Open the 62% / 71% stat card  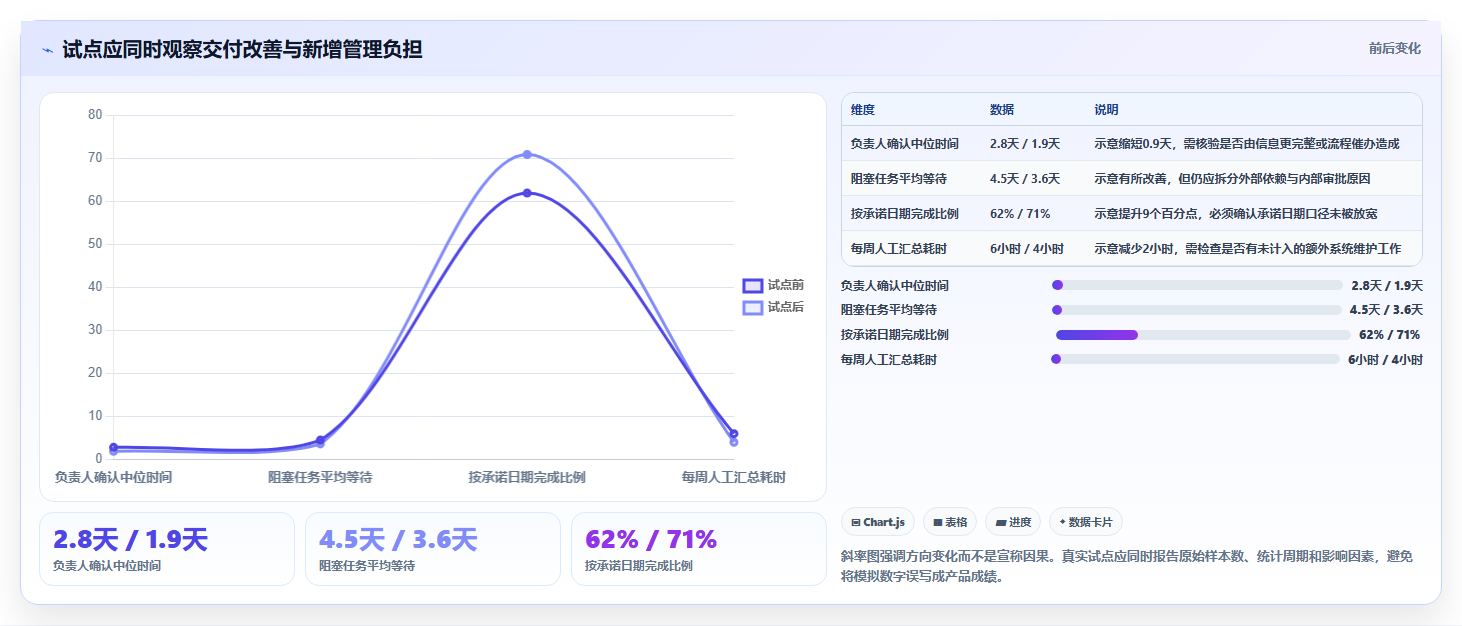coord(699,549)
